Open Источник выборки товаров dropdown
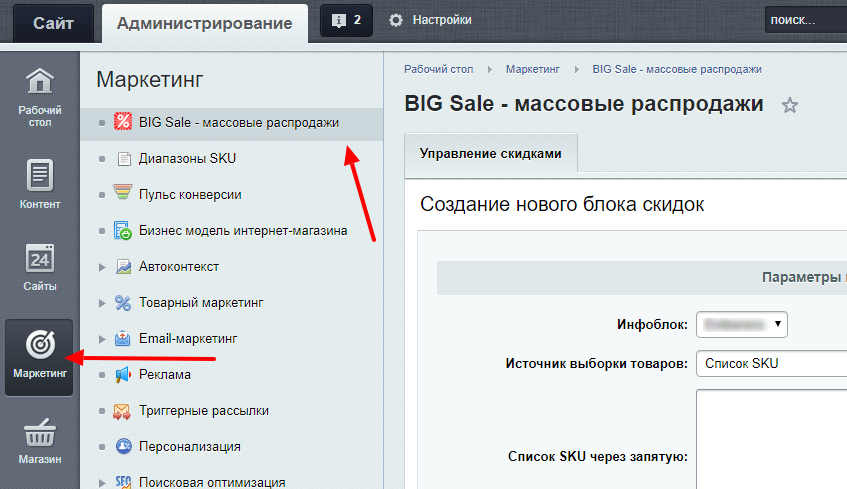 [770, 363]
